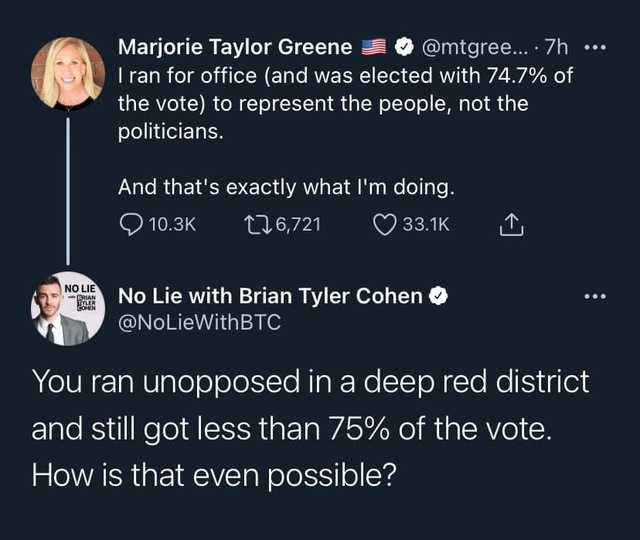Click the 6,721 retweets count
640x540 pixels.
[299, 224]
